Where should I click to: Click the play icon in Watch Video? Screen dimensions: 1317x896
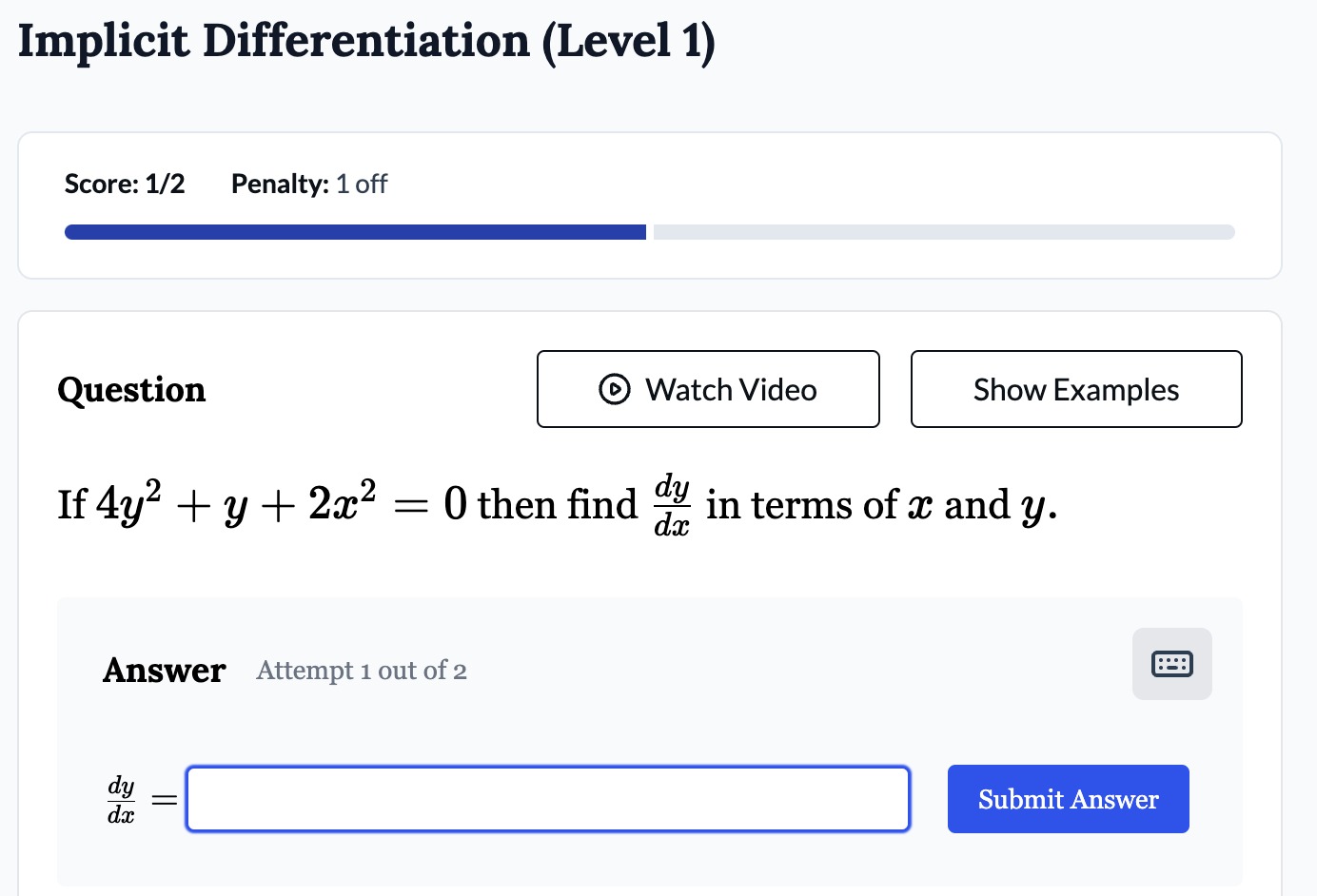click(x=615, y=389)
